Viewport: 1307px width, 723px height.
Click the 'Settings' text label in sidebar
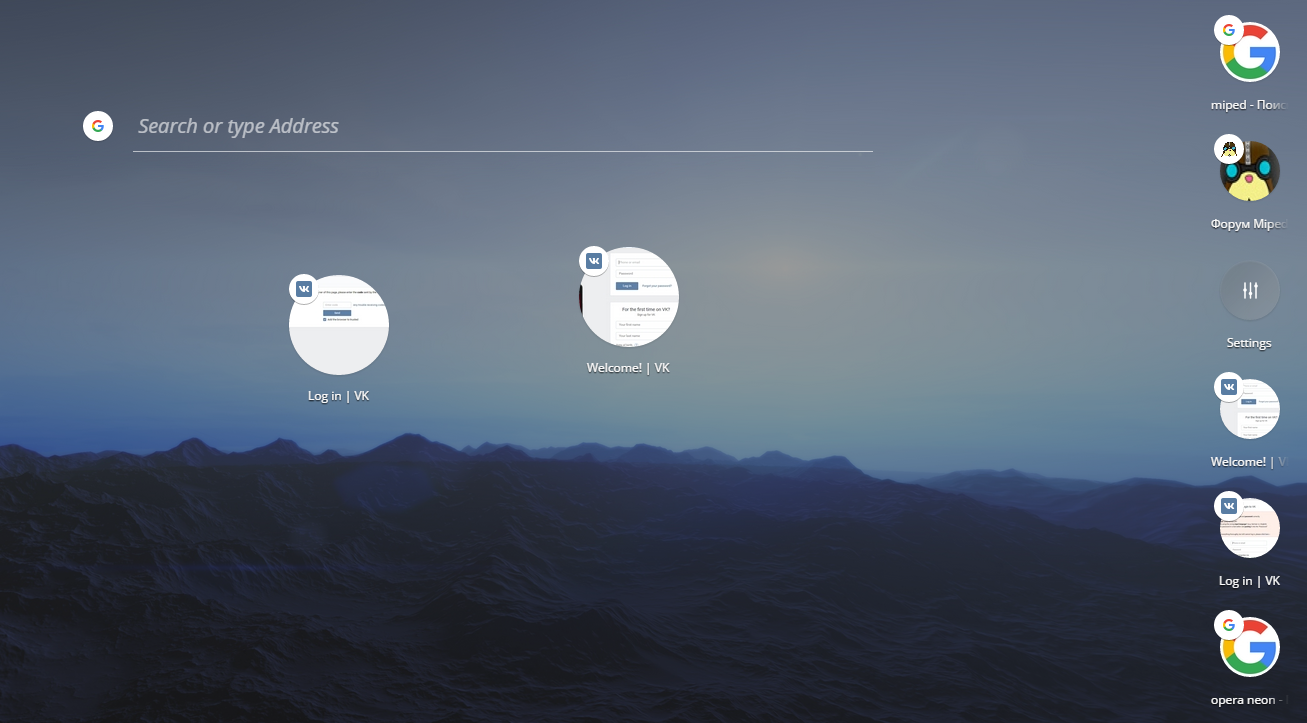pos(1249,343)
